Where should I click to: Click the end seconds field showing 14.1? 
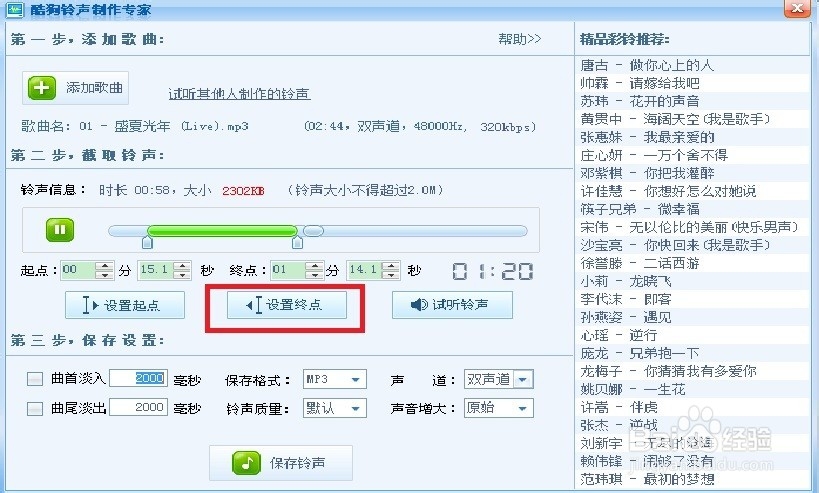pyautogui.click(x=365, y=270)
